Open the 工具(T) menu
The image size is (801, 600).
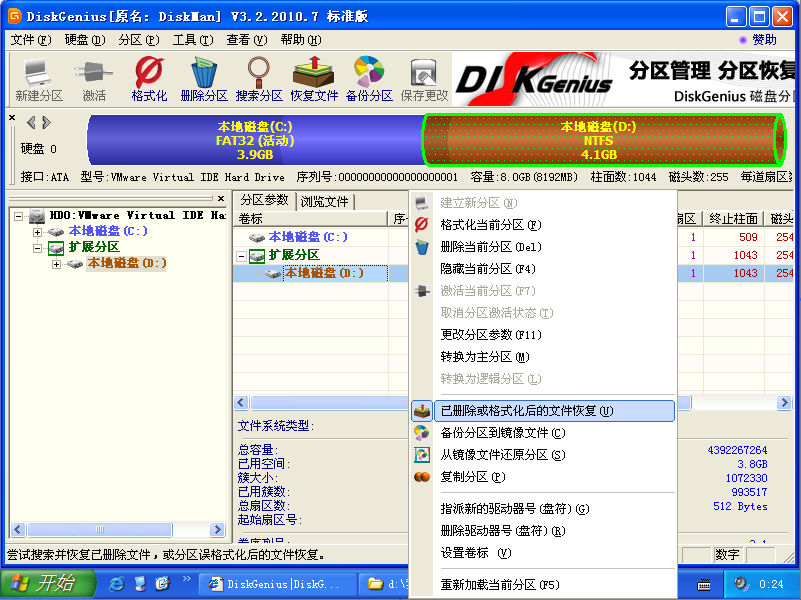tap(185, 40)
